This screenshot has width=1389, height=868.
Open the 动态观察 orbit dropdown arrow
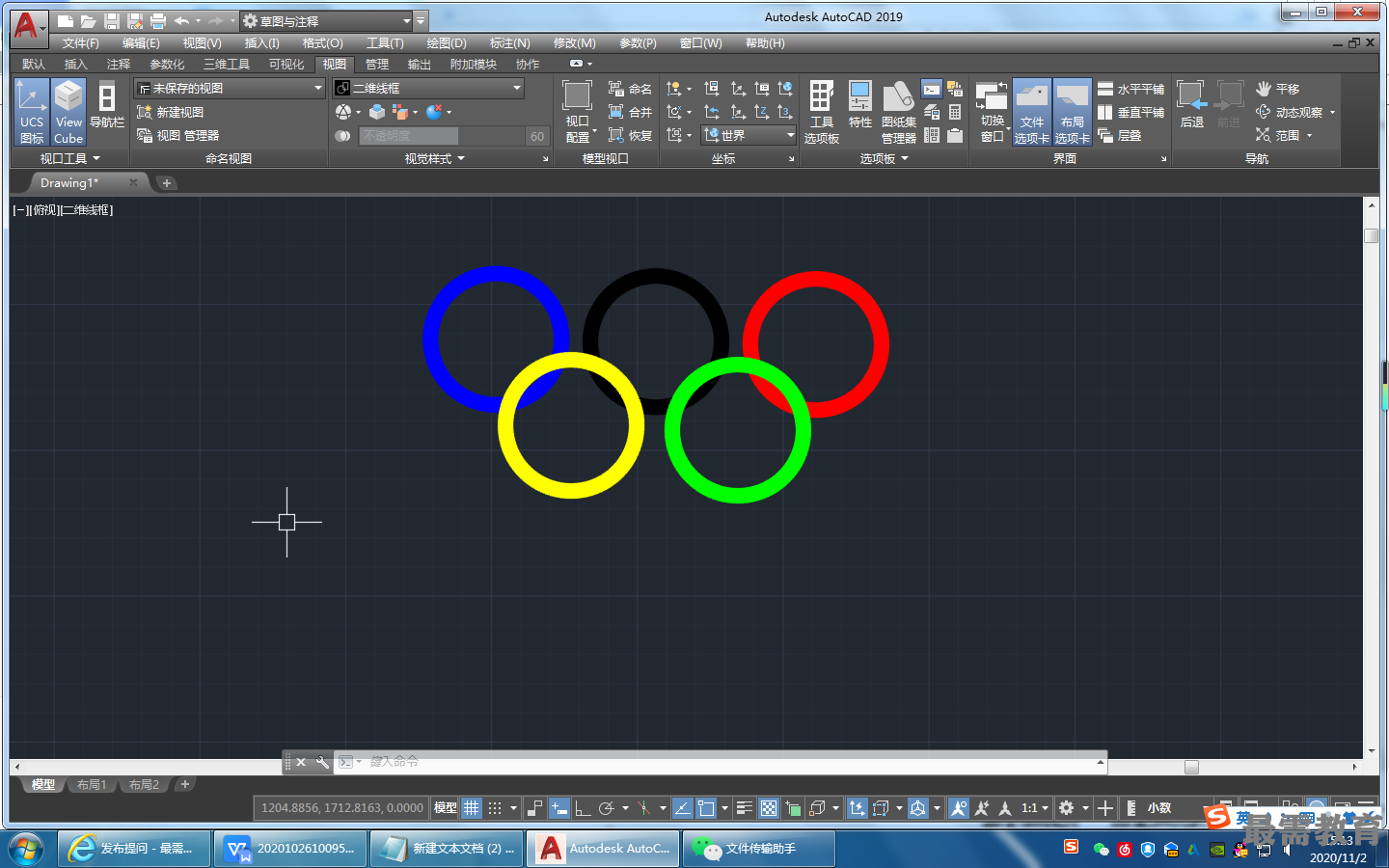click(x=1333, y=113)
